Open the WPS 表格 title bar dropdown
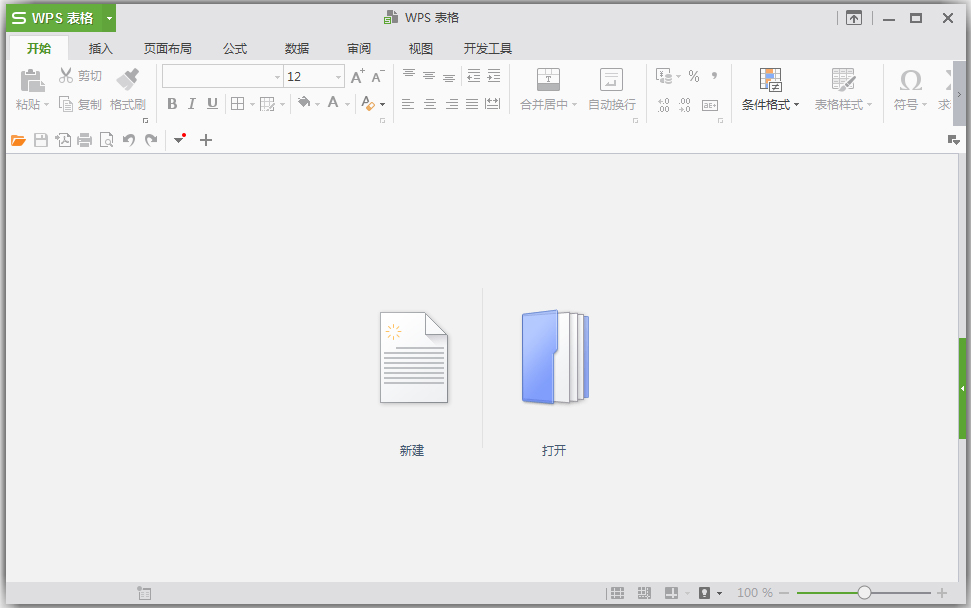 coord(108,17)
